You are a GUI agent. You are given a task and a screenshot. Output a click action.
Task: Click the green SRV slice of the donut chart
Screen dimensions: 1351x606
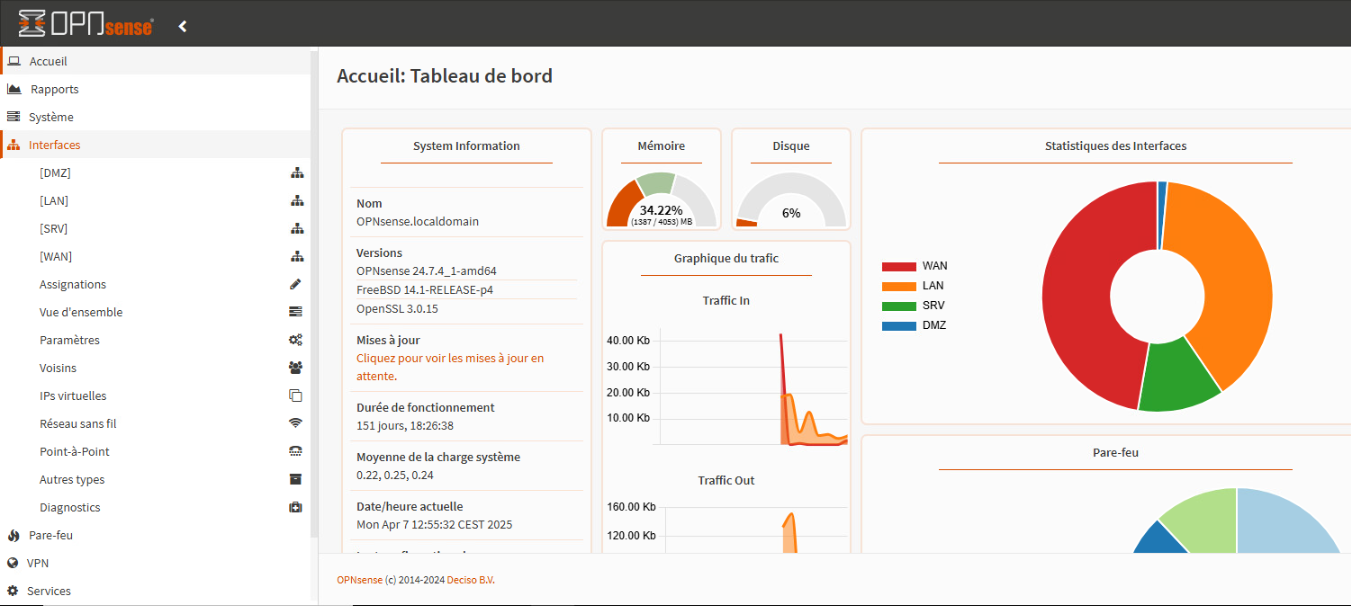click(1178, 378)
